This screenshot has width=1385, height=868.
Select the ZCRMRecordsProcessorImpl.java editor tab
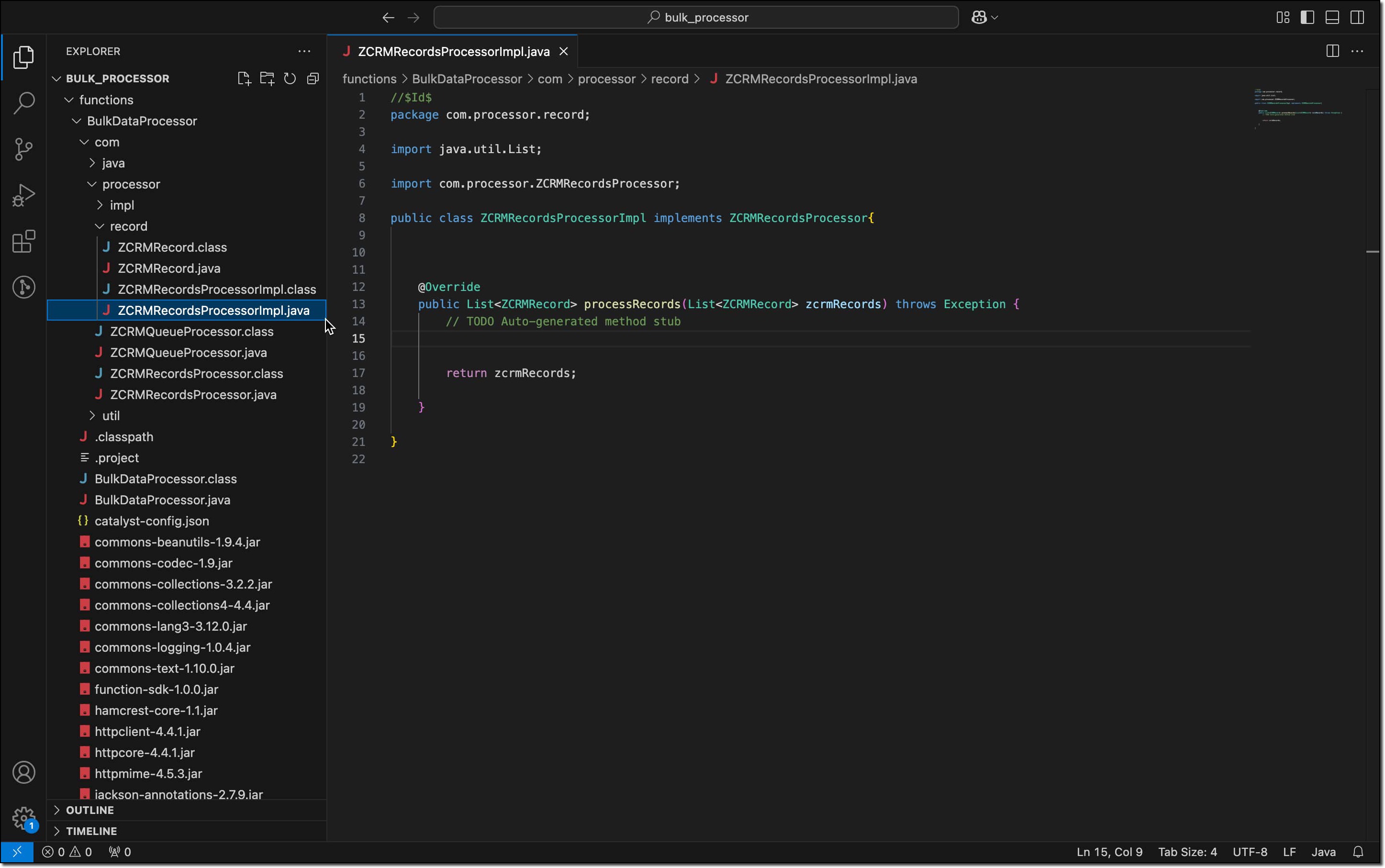(453, 52)
